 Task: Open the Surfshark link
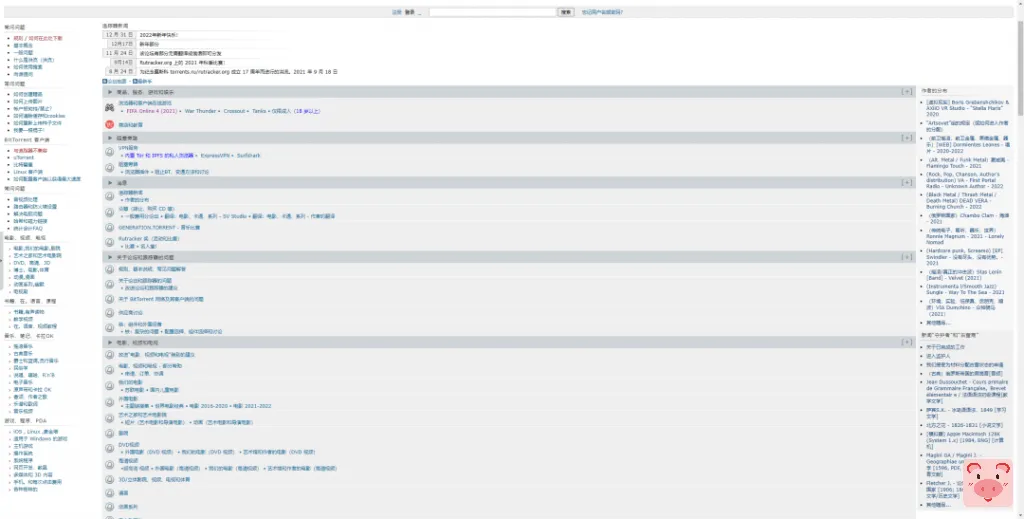tap(249, 156)
